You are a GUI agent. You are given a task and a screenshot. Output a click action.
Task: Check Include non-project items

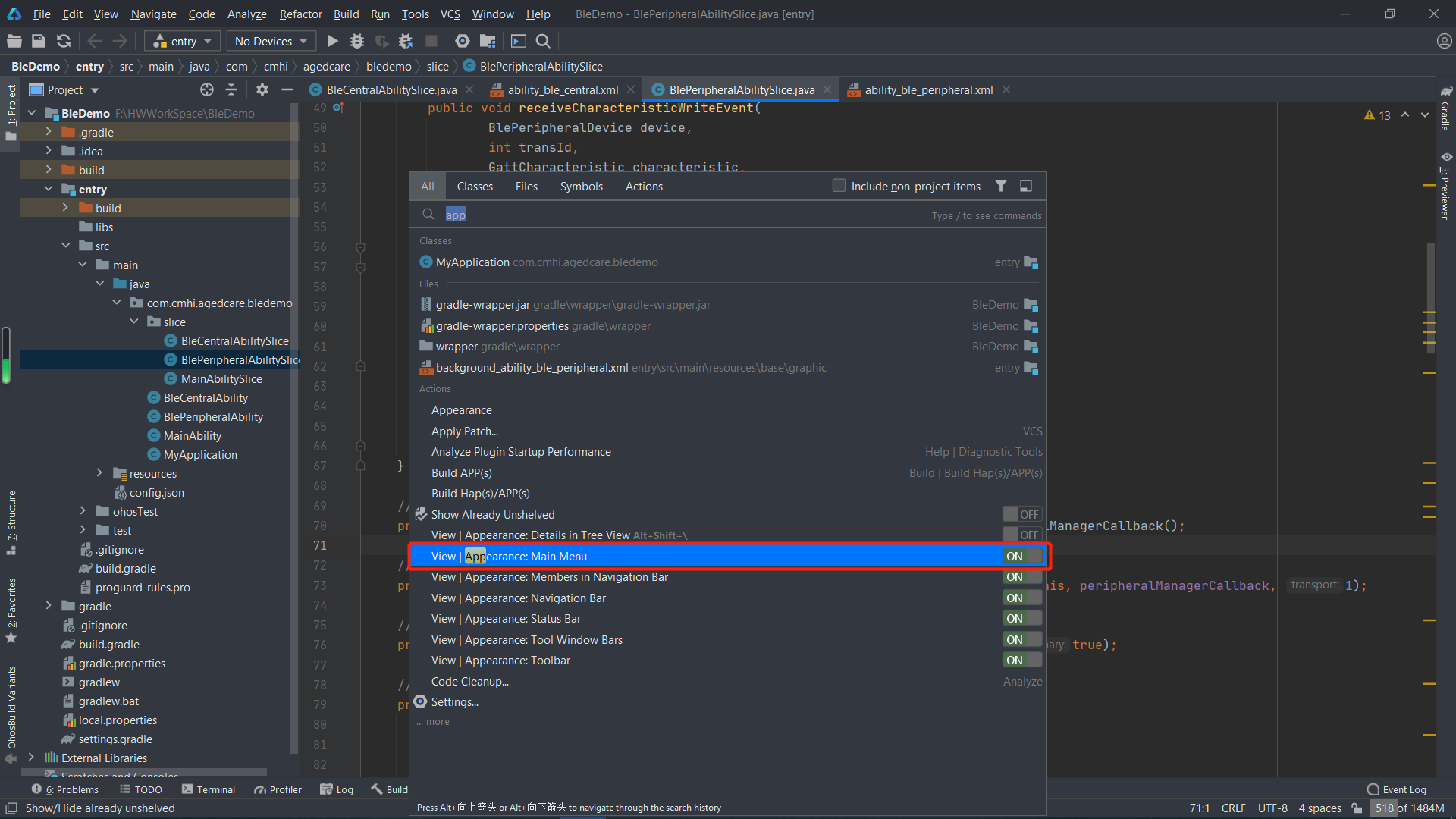point(839,186)
